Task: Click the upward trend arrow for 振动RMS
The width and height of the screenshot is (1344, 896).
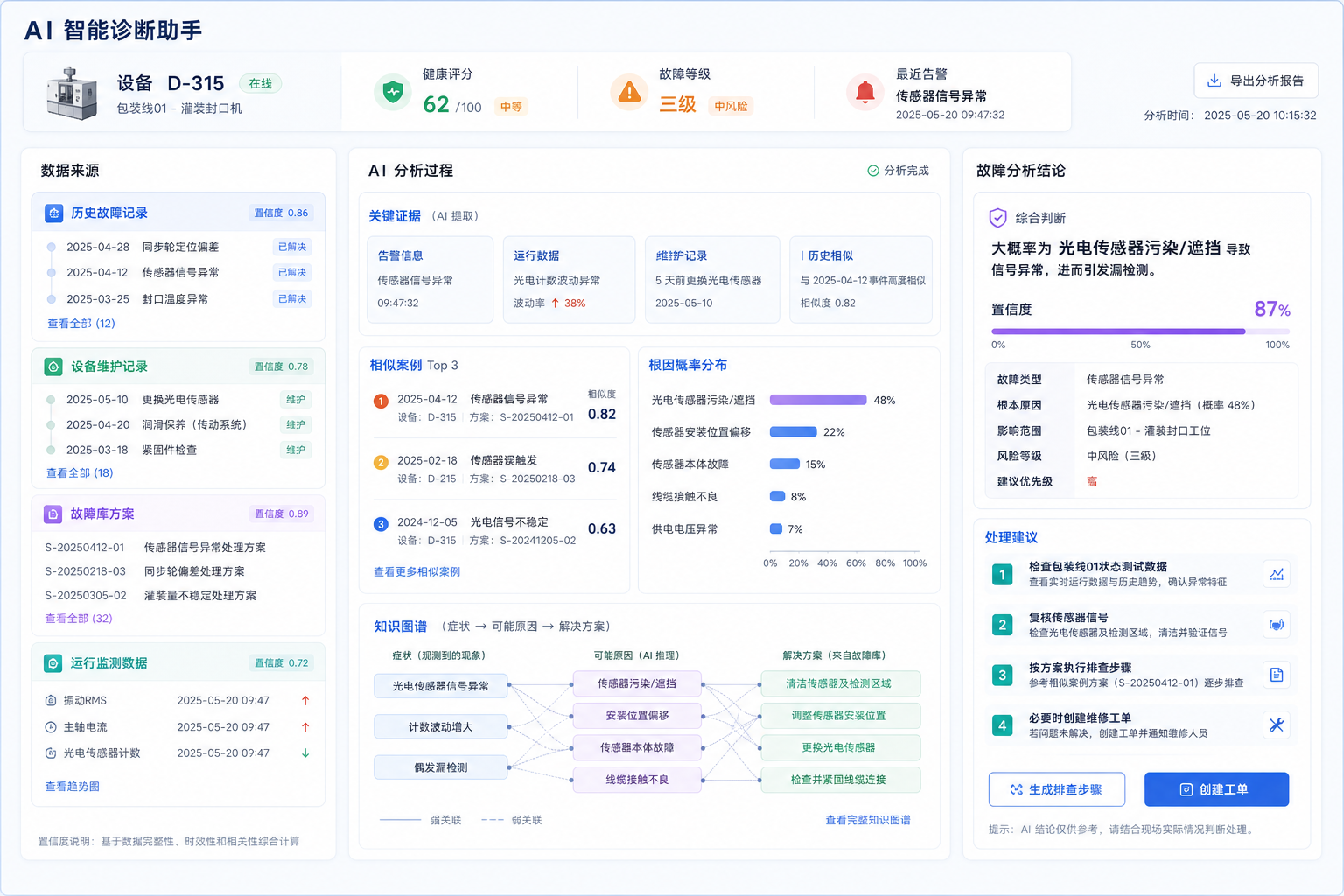Action: (305, 700)
